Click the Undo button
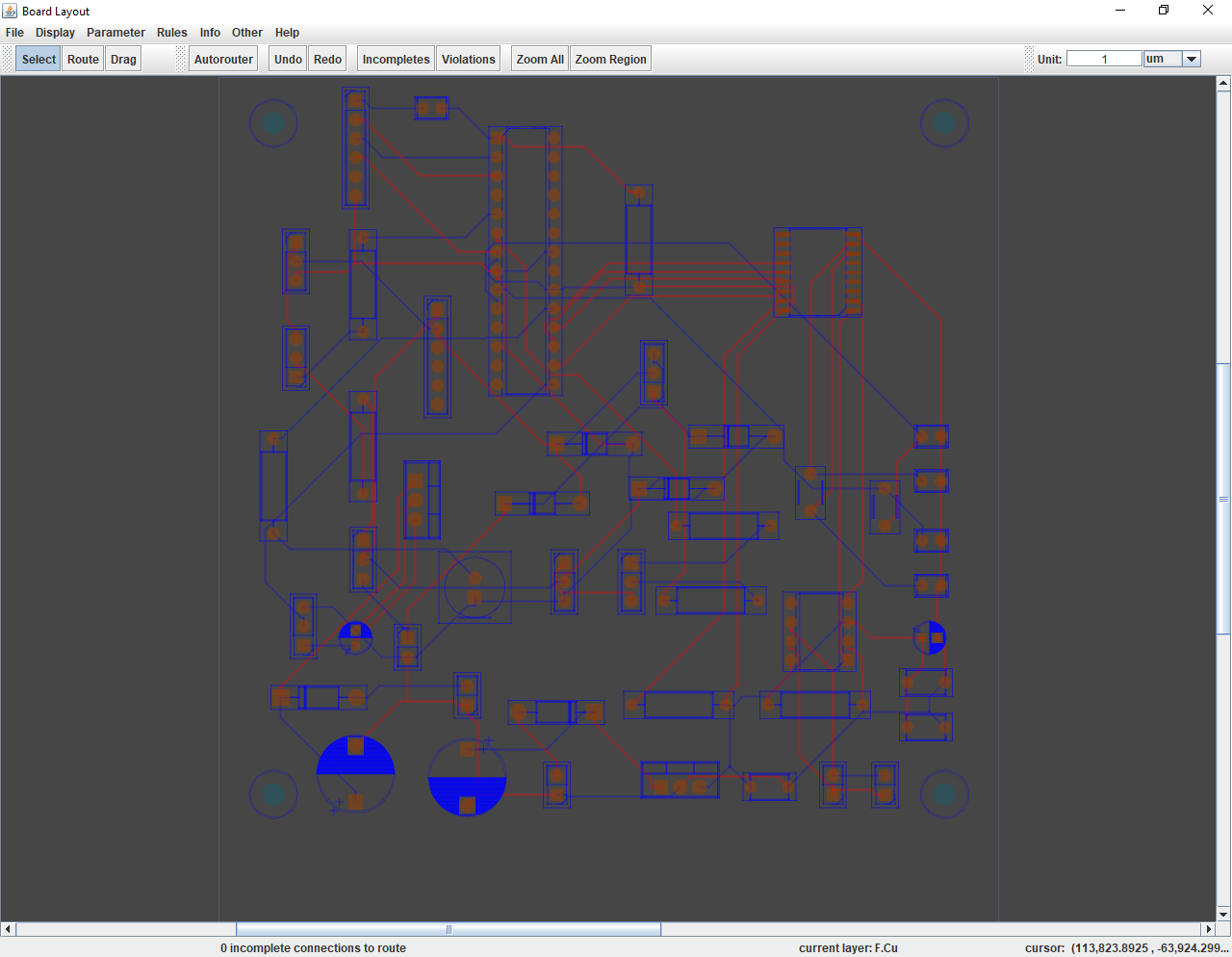Screen dimensions: 1232x957 (x=288, y=59)
